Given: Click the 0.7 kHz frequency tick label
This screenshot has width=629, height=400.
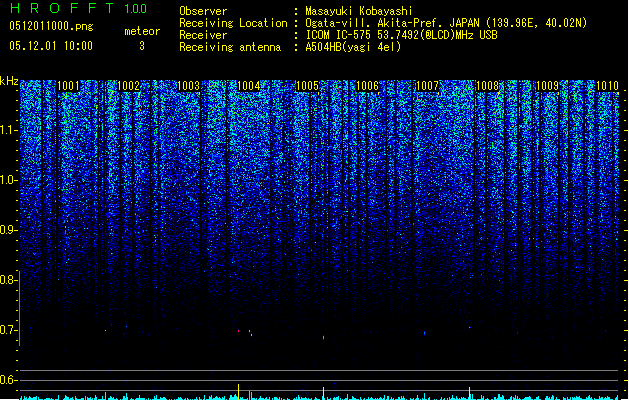Looking at the screenshot, I should tap(9, 330).
